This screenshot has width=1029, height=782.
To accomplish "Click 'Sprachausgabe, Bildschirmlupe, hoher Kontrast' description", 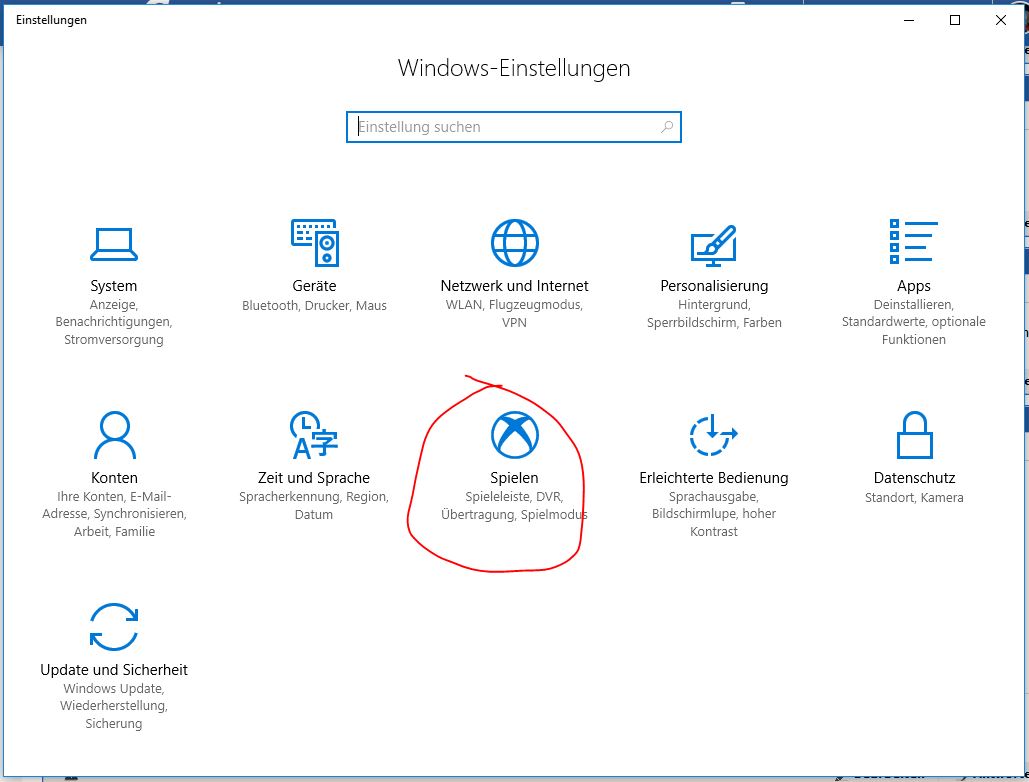I will pyautogui.click(x=714, y=514).
